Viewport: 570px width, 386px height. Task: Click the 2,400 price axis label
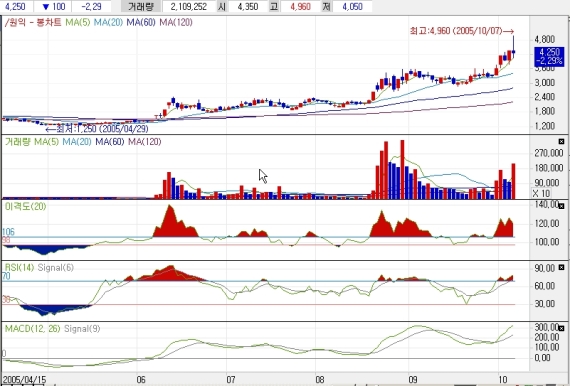tap(545, 97)
